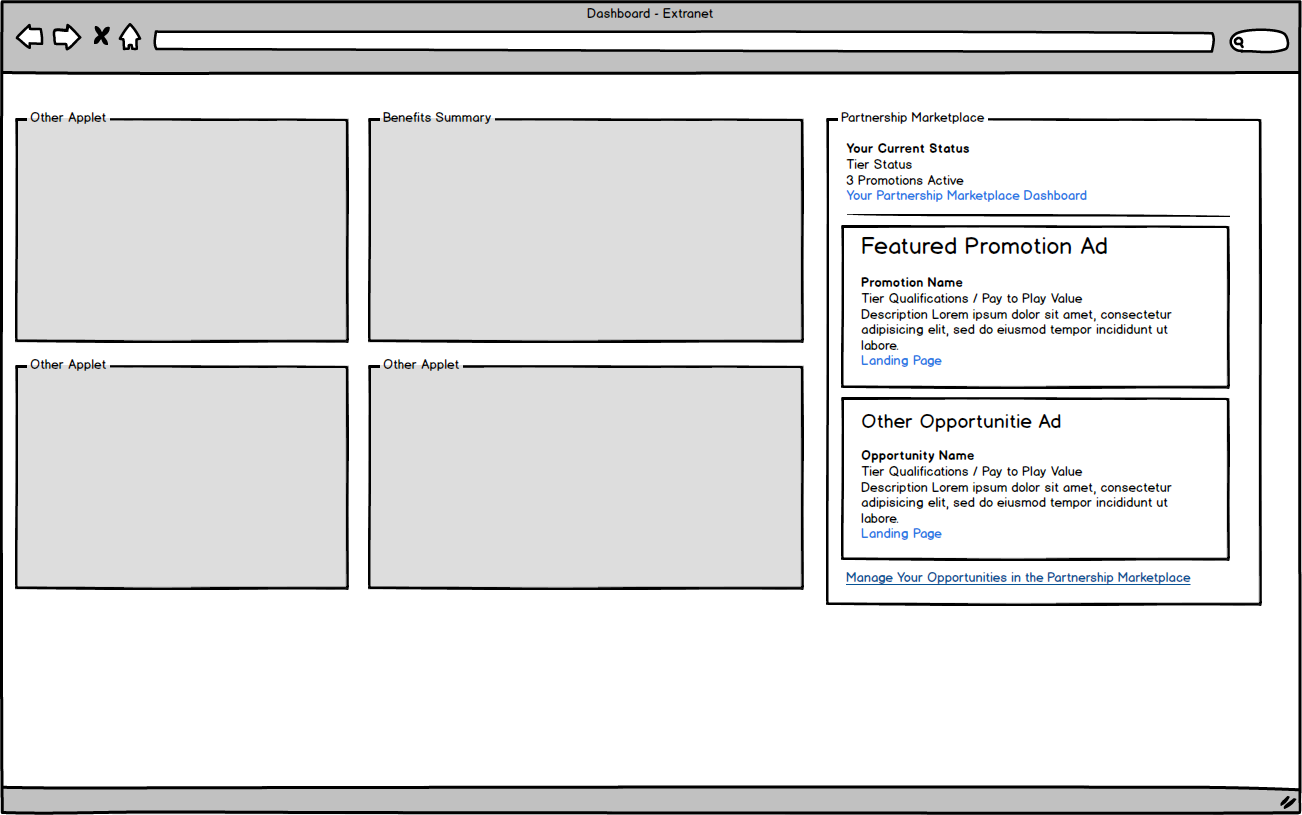Click Manage Your Opportunities in the Partnership Marketplace
This screenshot has height=815, width=1302.
(x=1017, y=578)
